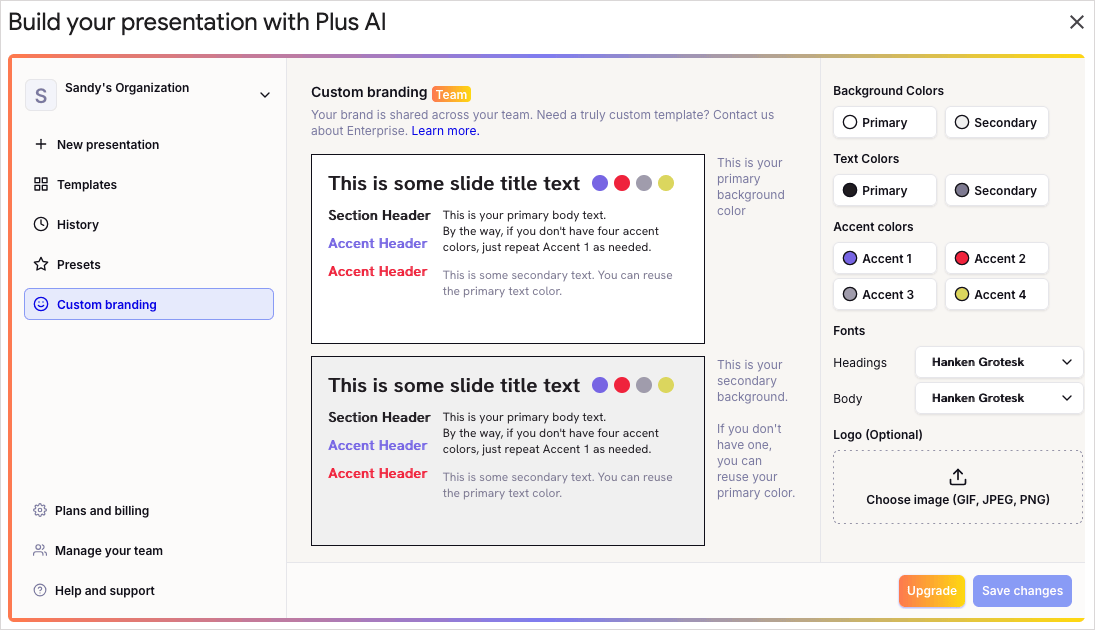Screen dimensions: 1095x630
Task: Open the History section
Action: [x=149, y=224]
